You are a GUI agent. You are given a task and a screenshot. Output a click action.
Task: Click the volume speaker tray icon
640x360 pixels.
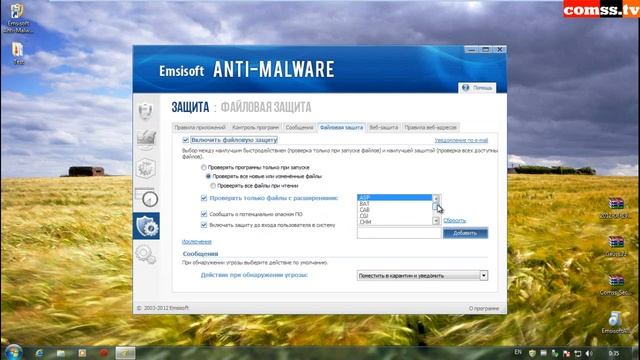(x=589, y=353)
